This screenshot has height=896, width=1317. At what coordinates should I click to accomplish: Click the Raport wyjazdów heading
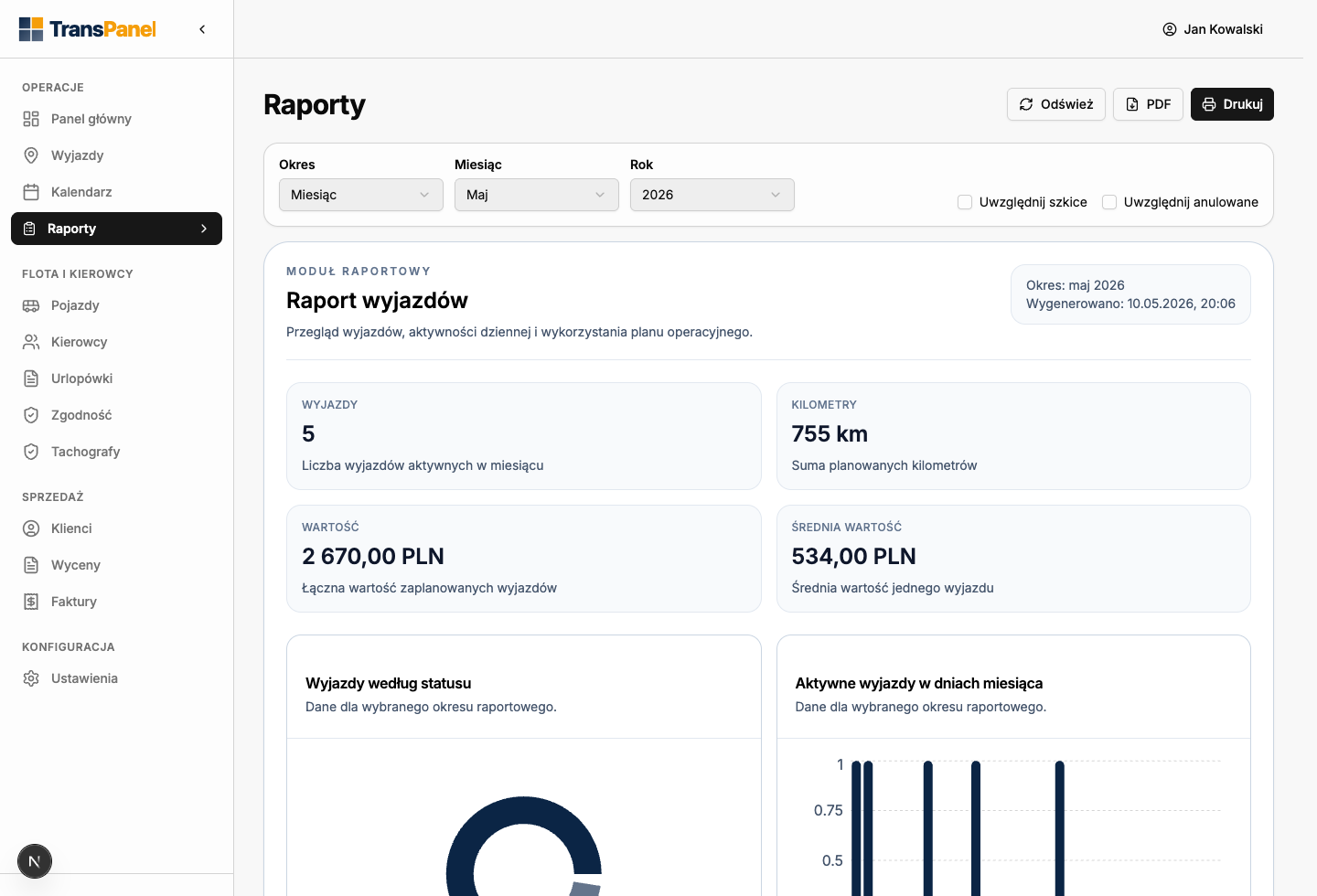click(377, 301)
